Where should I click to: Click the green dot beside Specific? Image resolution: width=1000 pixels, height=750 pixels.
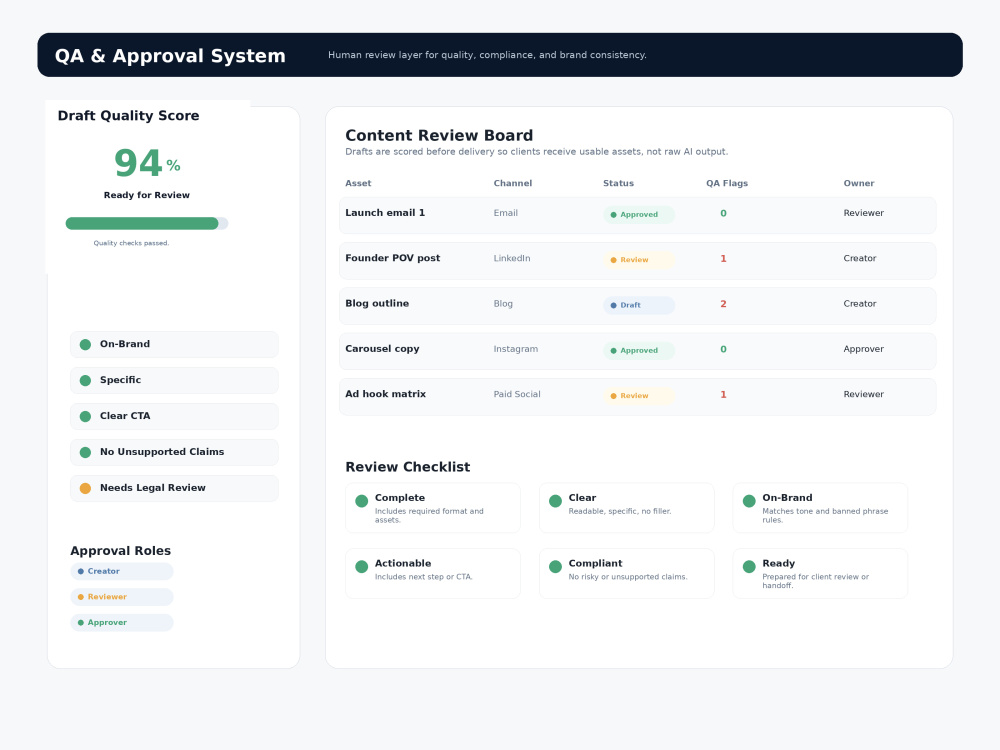[x=85, y=381]
